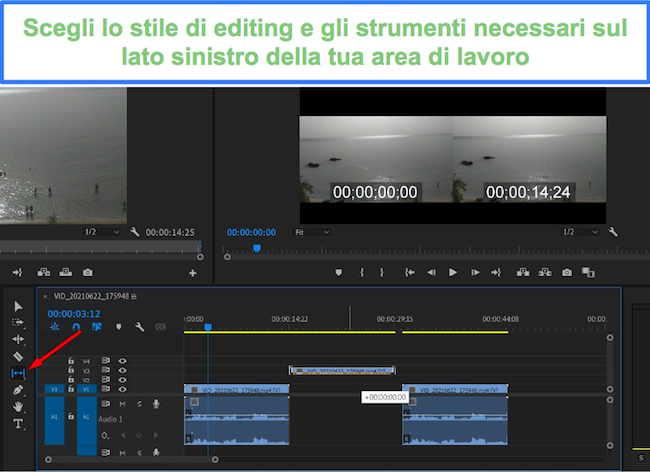
Task: Hide track V3 with its eye icon
Action: 122,370
